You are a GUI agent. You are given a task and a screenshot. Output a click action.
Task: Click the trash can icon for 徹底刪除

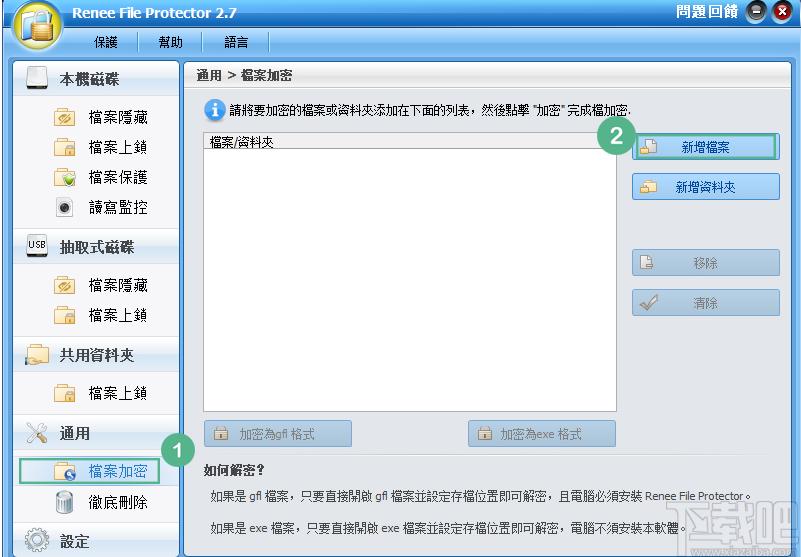pyautogui.click(x=64, y=502)
